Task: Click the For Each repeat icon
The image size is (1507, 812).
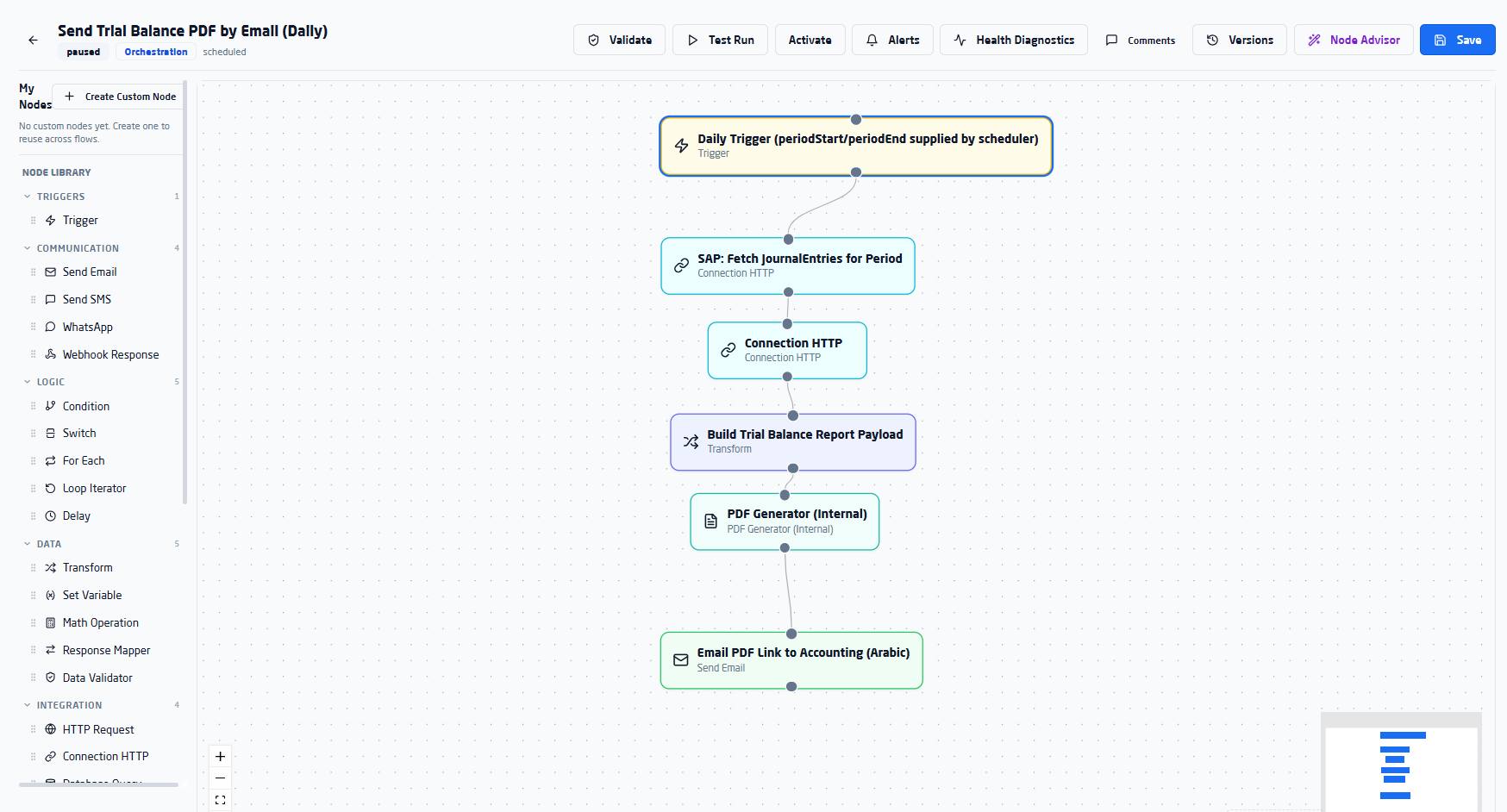Action: (50, 461)
